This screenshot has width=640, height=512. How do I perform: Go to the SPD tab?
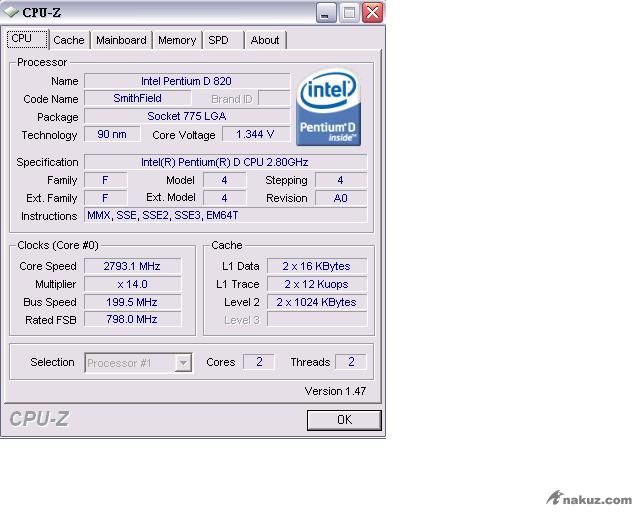(223, 40)
